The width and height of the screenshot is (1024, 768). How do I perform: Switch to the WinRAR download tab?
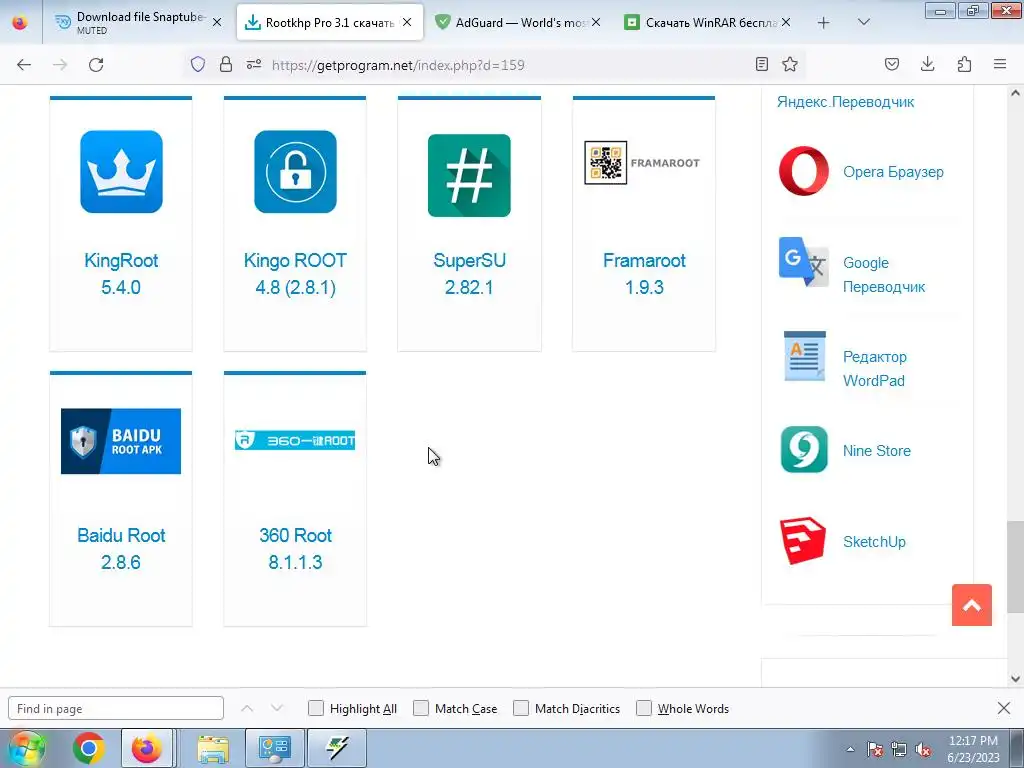coord(709,22)
